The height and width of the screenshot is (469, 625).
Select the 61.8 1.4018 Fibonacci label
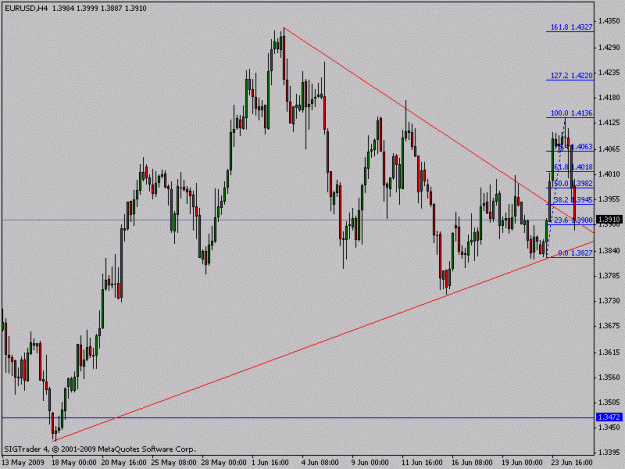click(573, 167)
